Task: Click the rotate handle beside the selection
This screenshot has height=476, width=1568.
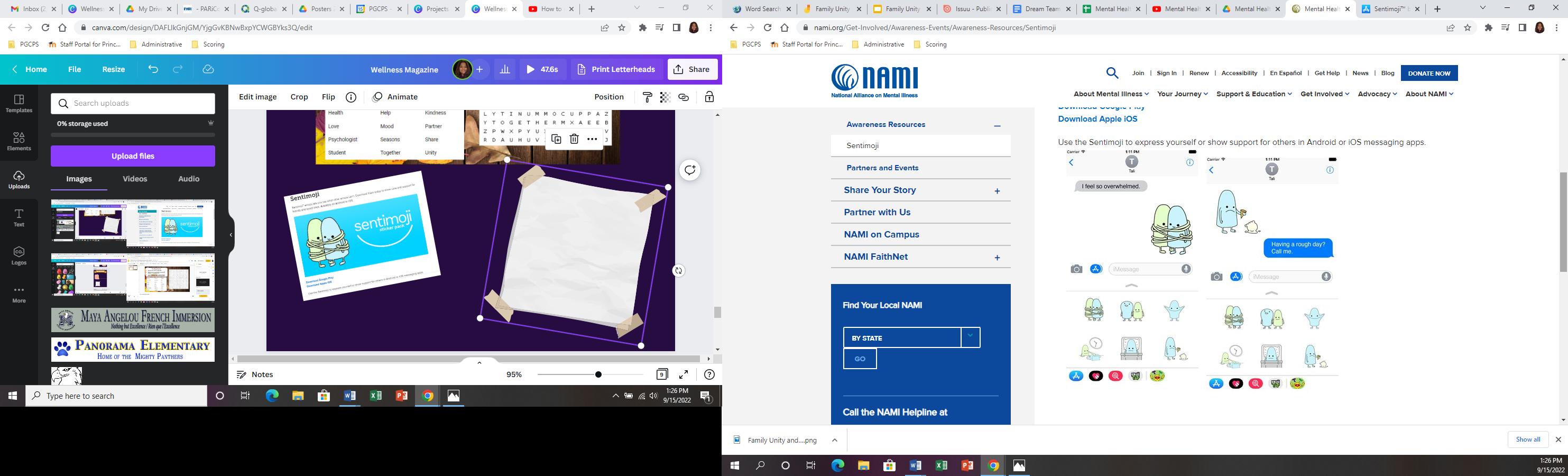Action: tap(679, 271)
